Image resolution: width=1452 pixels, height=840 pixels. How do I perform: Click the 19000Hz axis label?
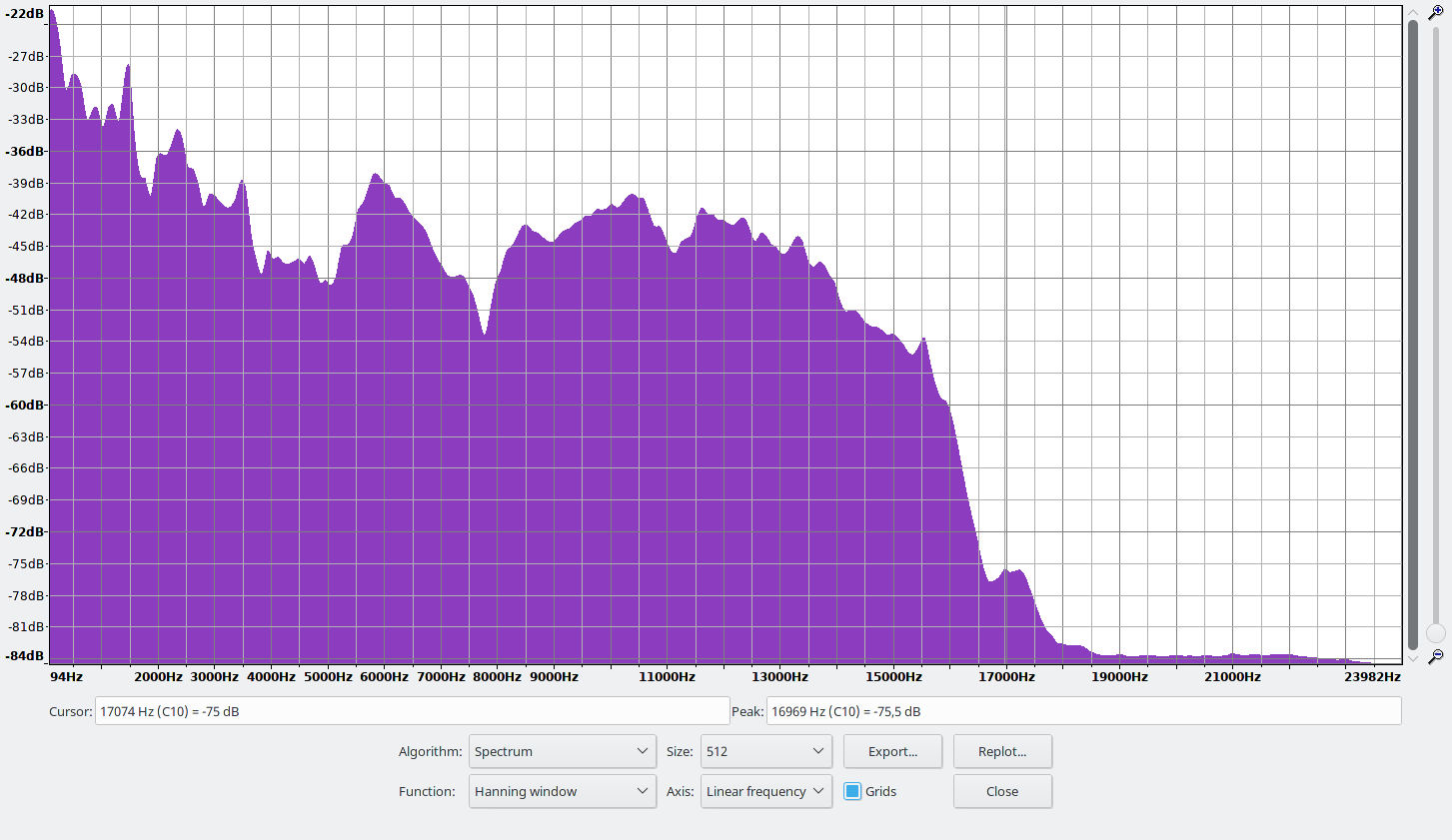(x=1119, y=676)
